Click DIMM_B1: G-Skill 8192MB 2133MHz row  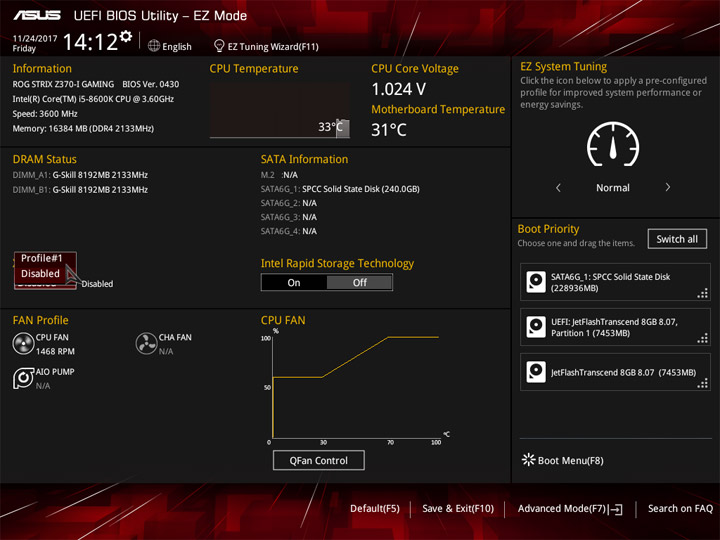[80, 189]
